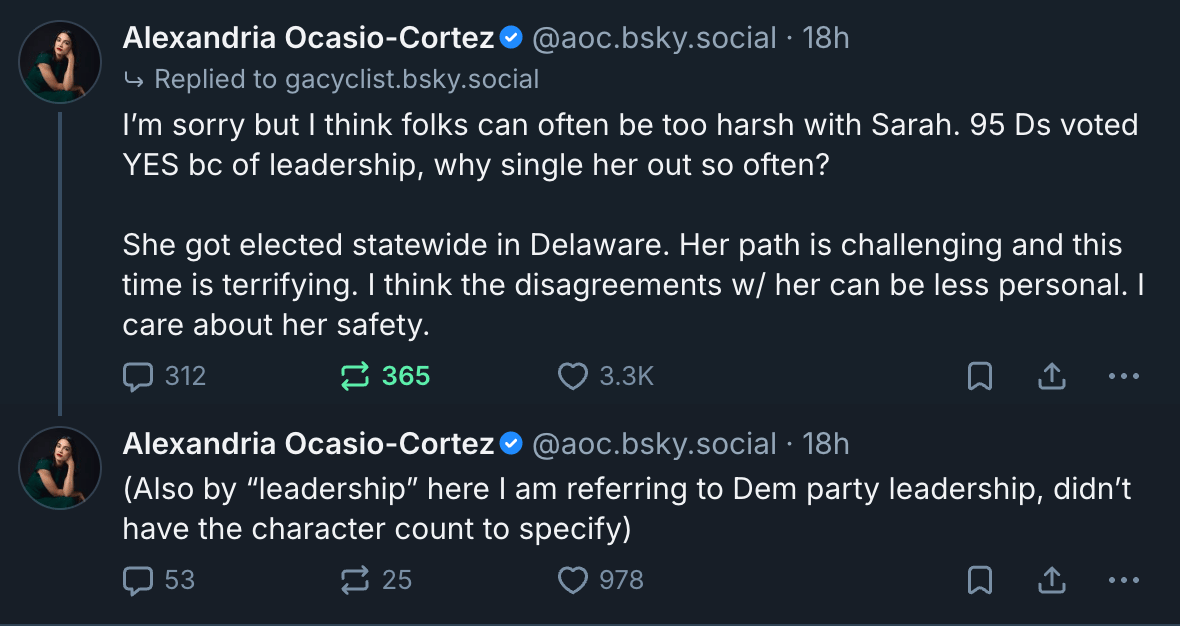The width and height of the screenshot is (1180, 626).
Task: Click the gacyclist.bsky.social replied-to link
Action: tap(396, 79)
